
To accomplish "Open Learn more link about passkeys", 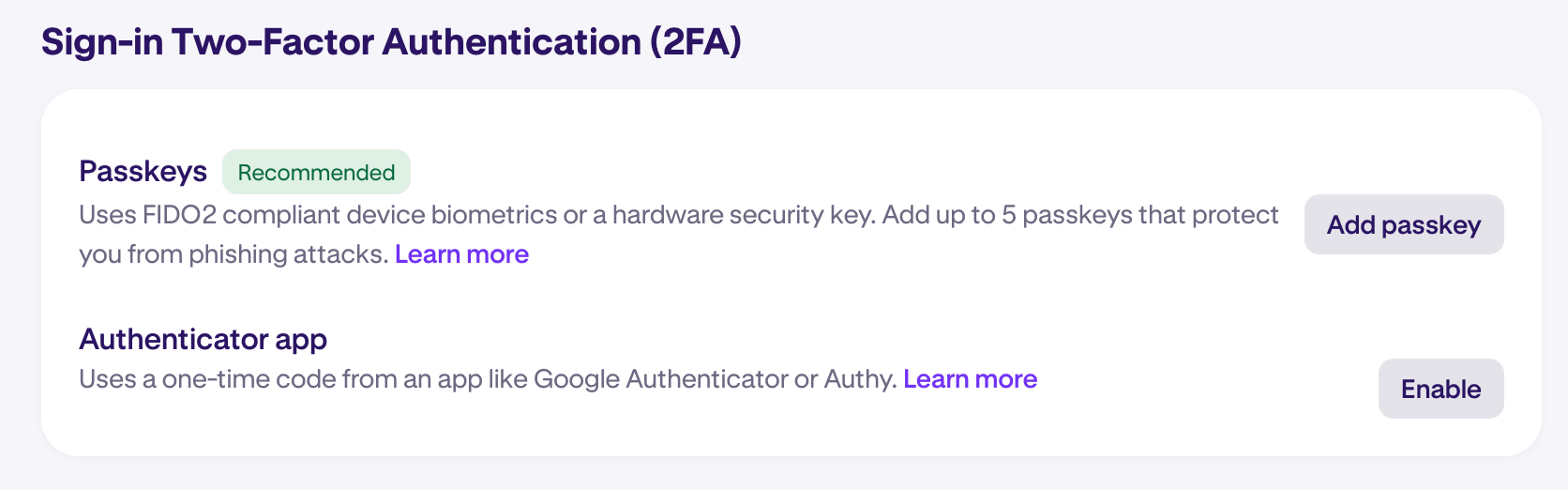I will click(x=461, y=254).
